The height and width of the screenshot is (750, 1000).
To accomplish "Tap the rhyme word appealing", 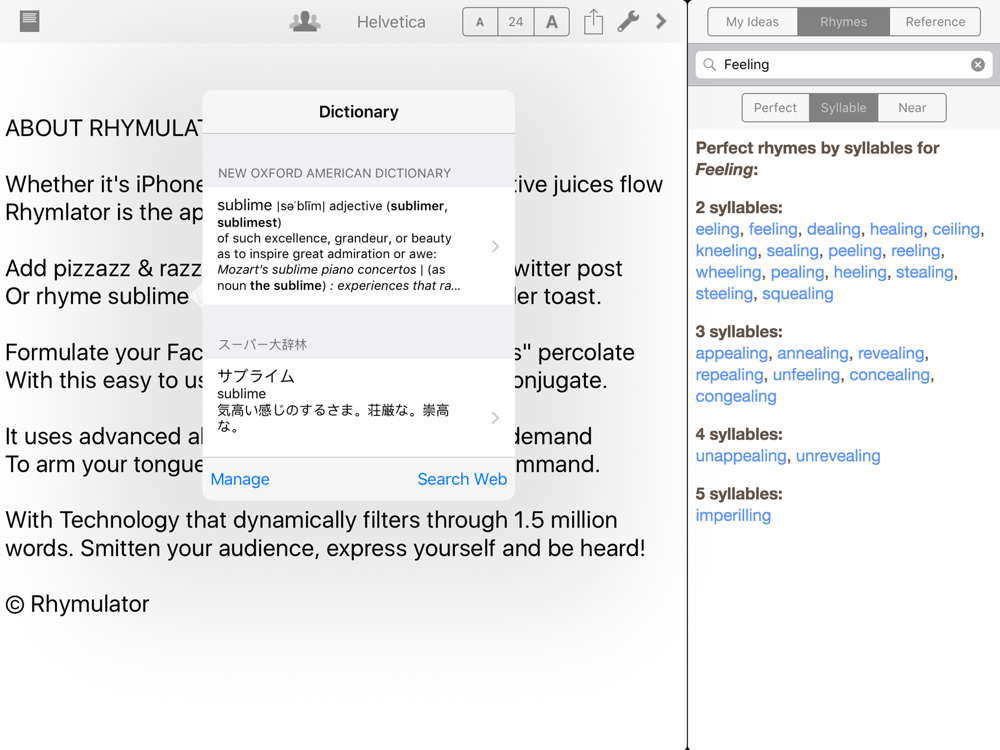I will click(732, 354).
